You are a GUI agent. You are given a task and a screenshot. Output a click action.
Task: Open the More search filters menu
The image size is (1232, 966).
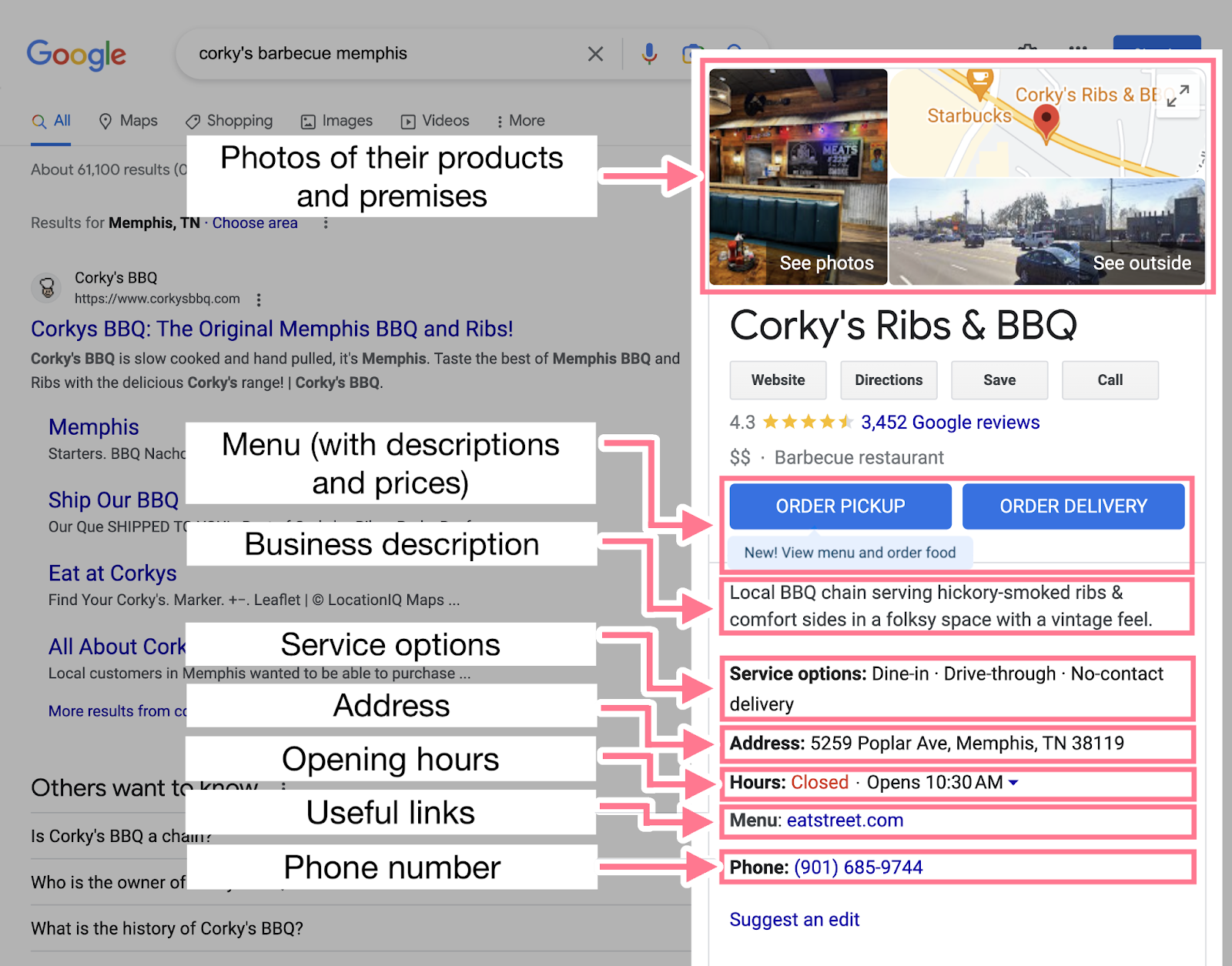[x=521, y=121]
